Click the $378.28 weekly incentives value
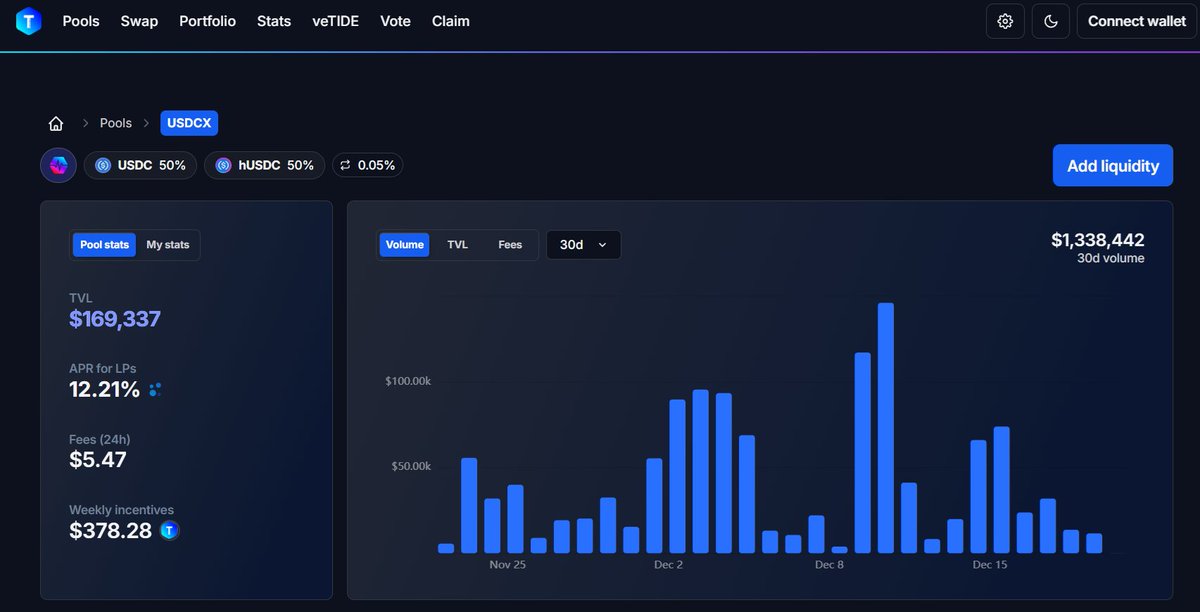This screenshot has height=612, width=1200. pyautogui.click(x=111, y=531)
